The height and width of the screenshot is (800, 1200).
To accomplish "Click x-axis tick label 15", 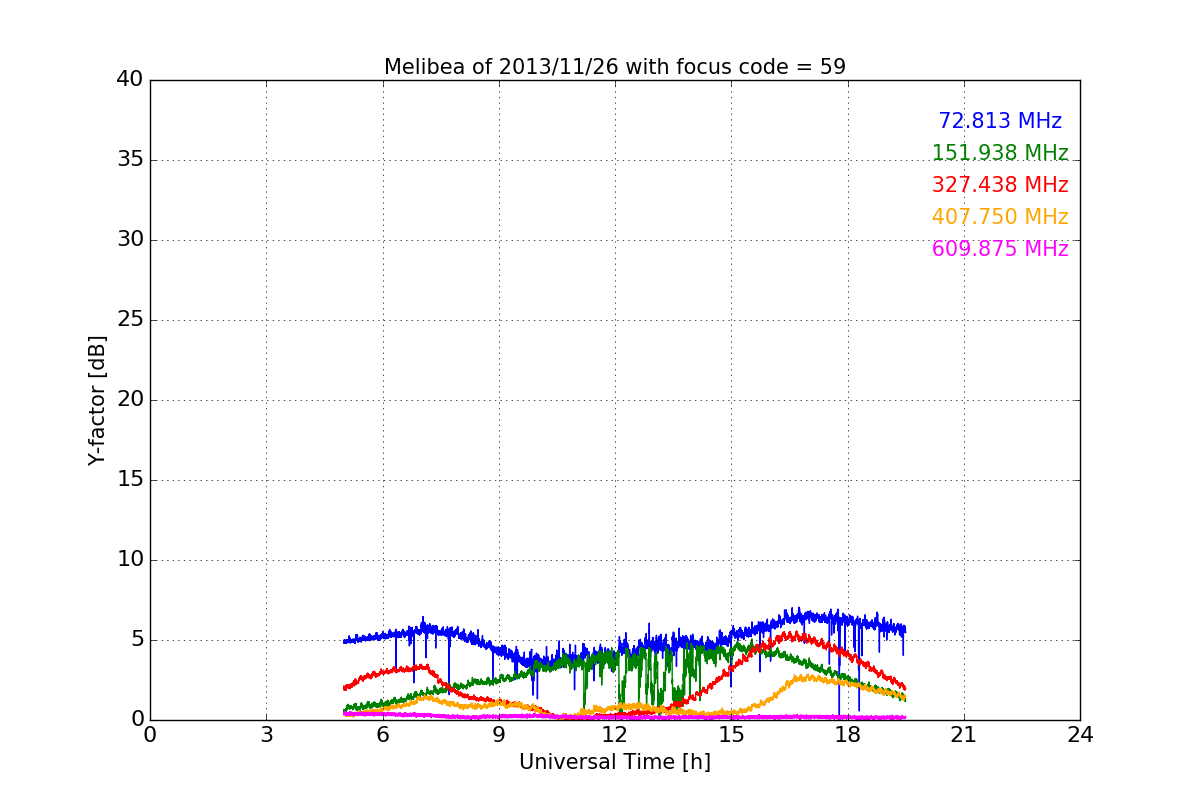I will (x=731, y=735).
